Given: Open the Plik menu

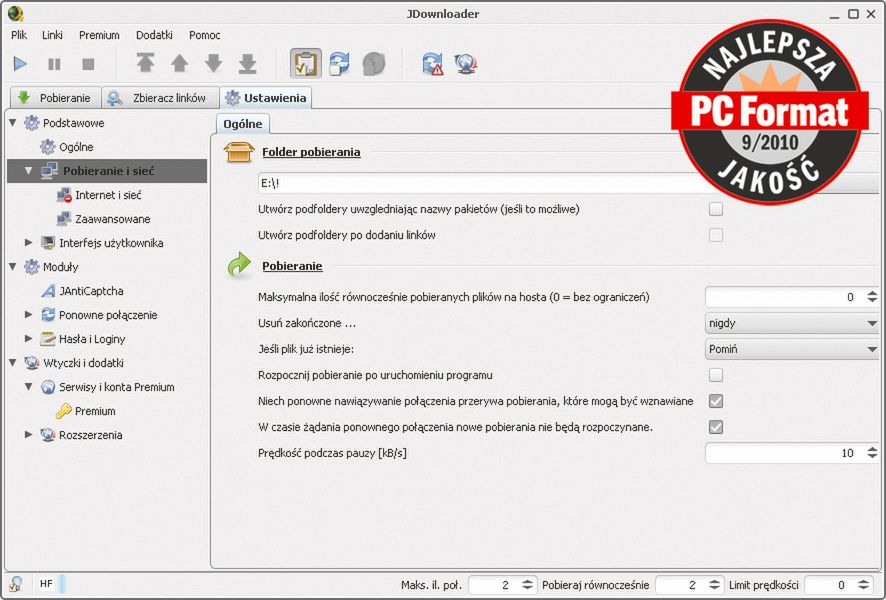Looking at the screenshot, I should tap(19, 35).
